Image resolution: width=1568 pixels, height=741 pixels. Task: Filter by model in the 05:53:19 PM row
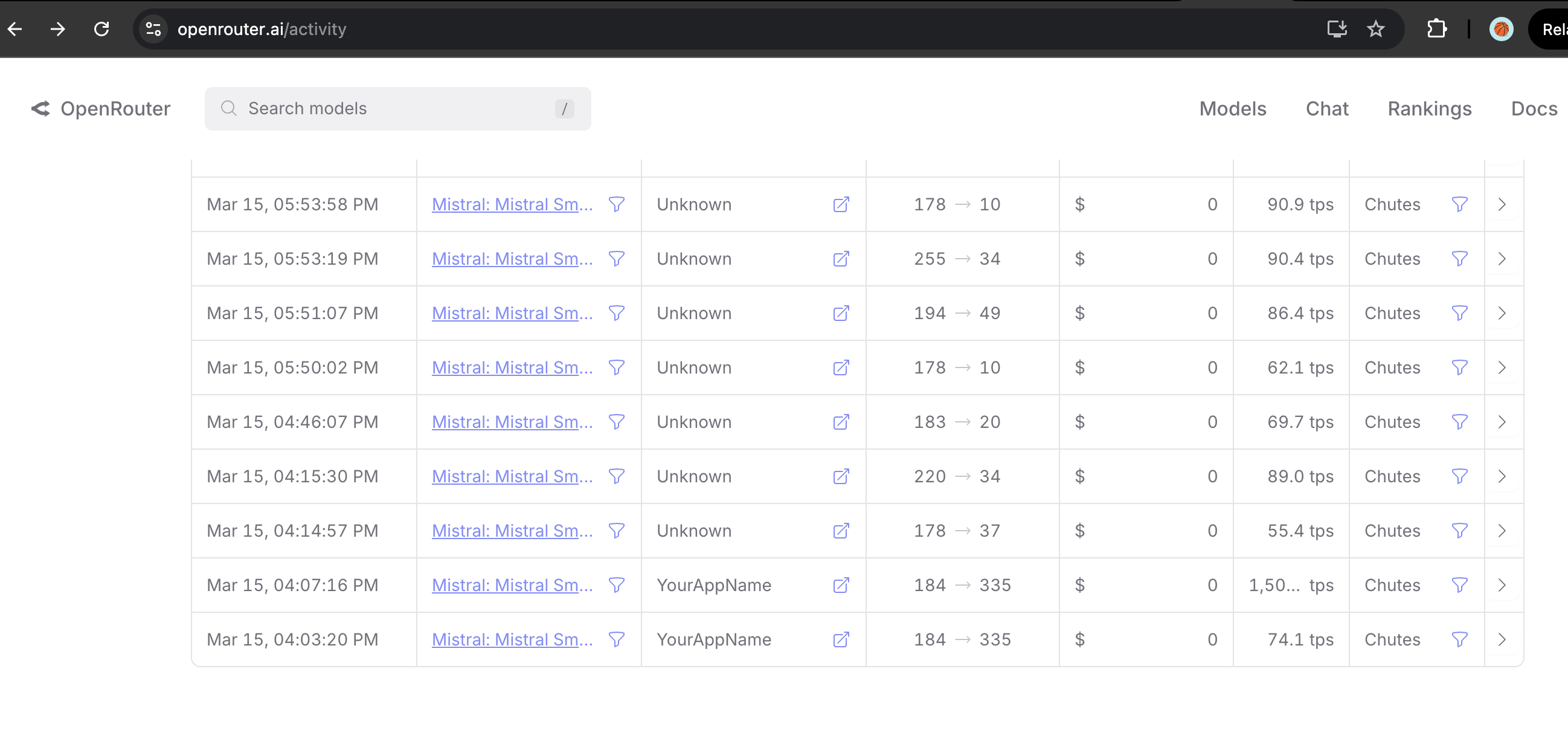pos(617,259)
